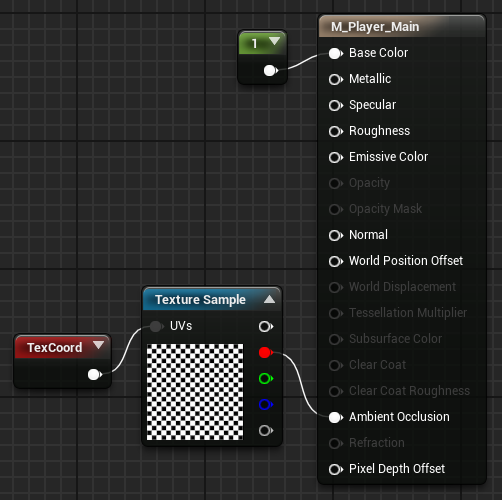The width and height of the screenshot is (502, 500).
Task: Select the Texture Sample node title
Action: tap(200, 300)
